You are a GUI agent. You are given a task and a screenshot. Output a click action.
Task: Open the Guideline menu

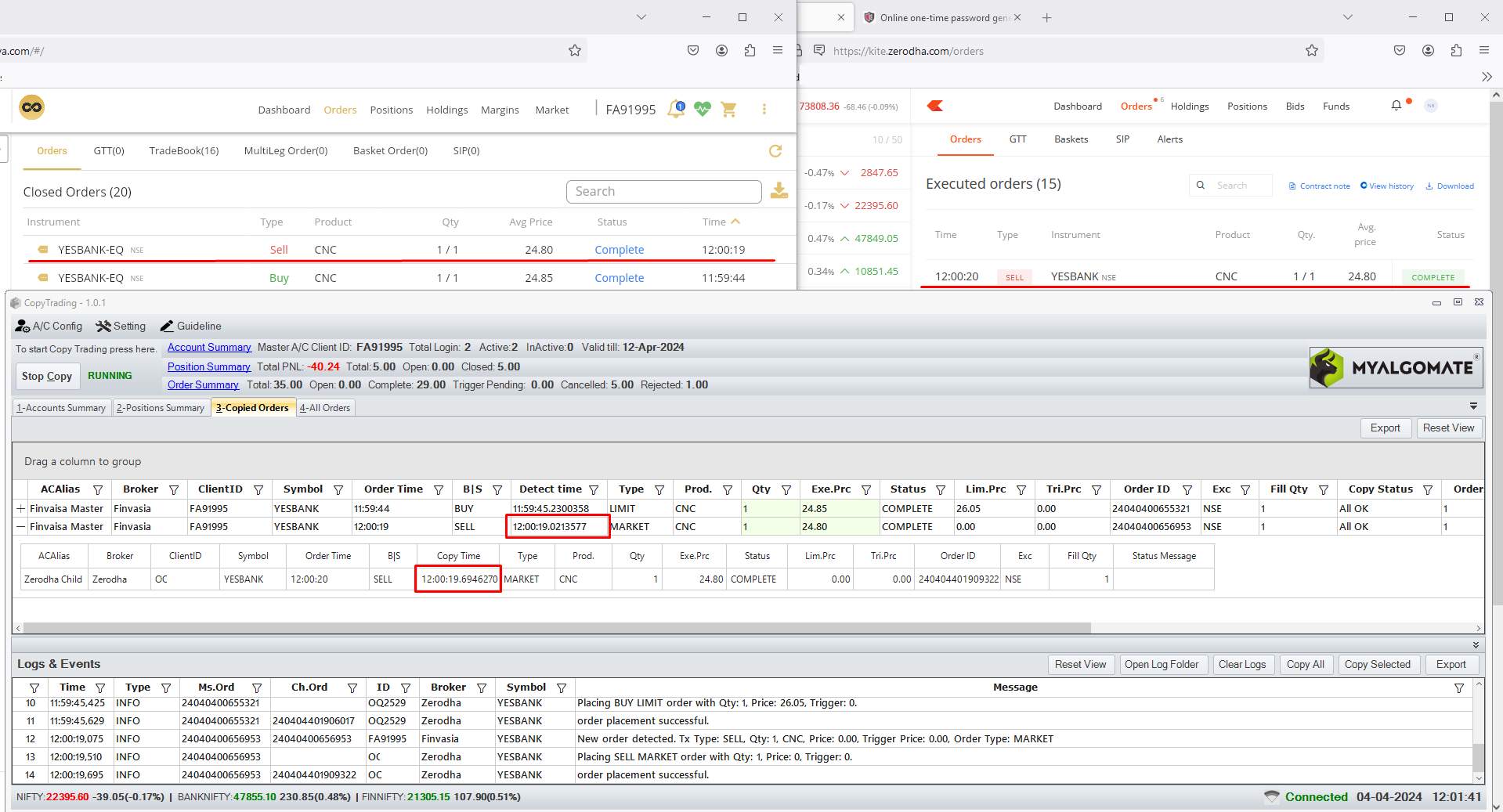[x=190, y=326]
